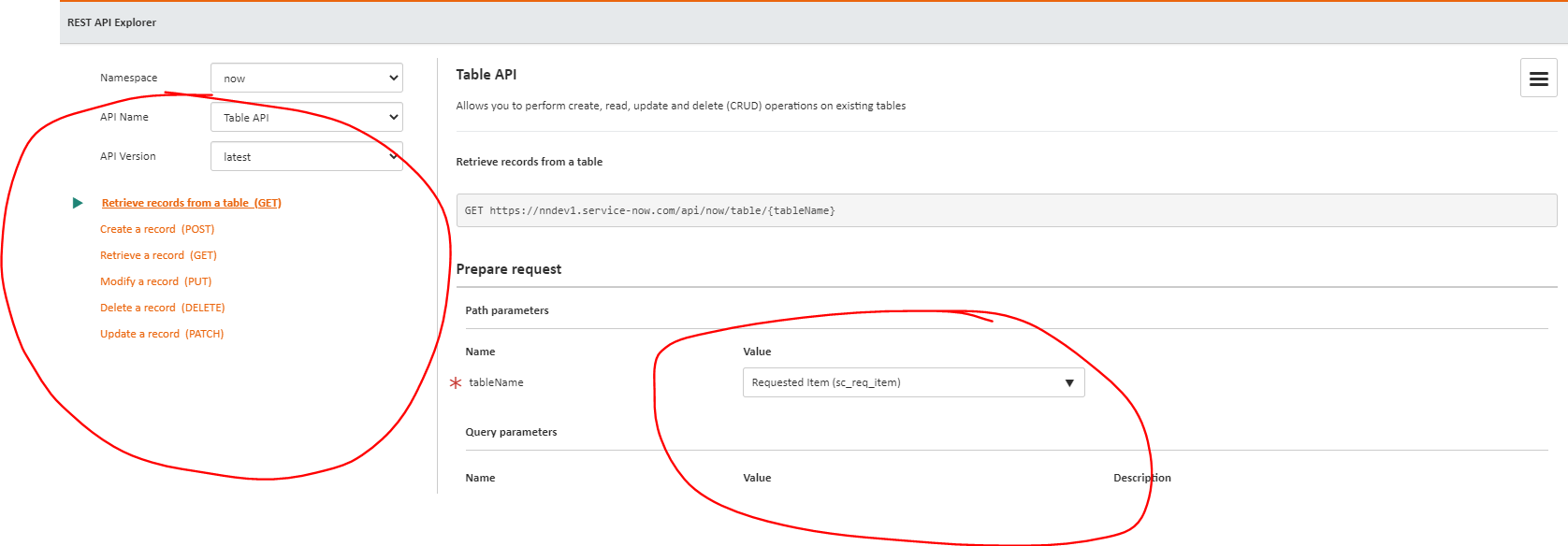
Task: Click the green arrow beside selected method
Action: coord(78,203)
